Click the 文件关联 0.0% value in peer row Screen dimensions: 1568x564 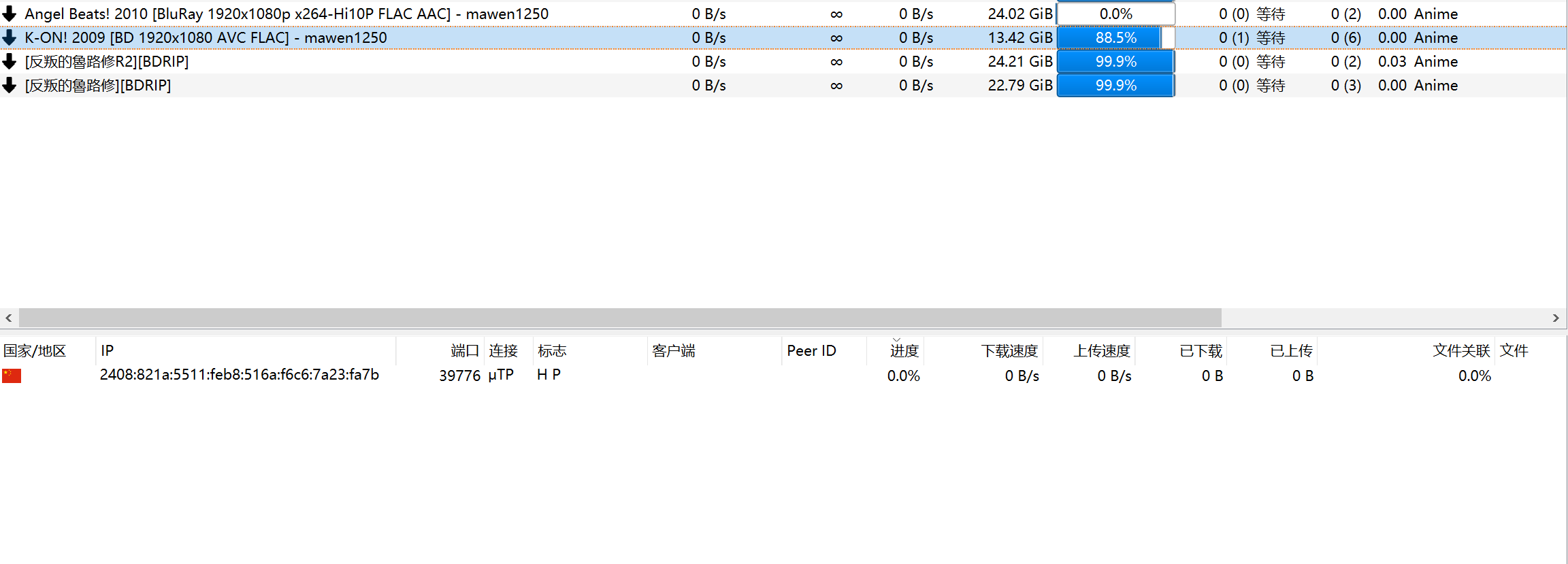click(x=1474, y=376)
